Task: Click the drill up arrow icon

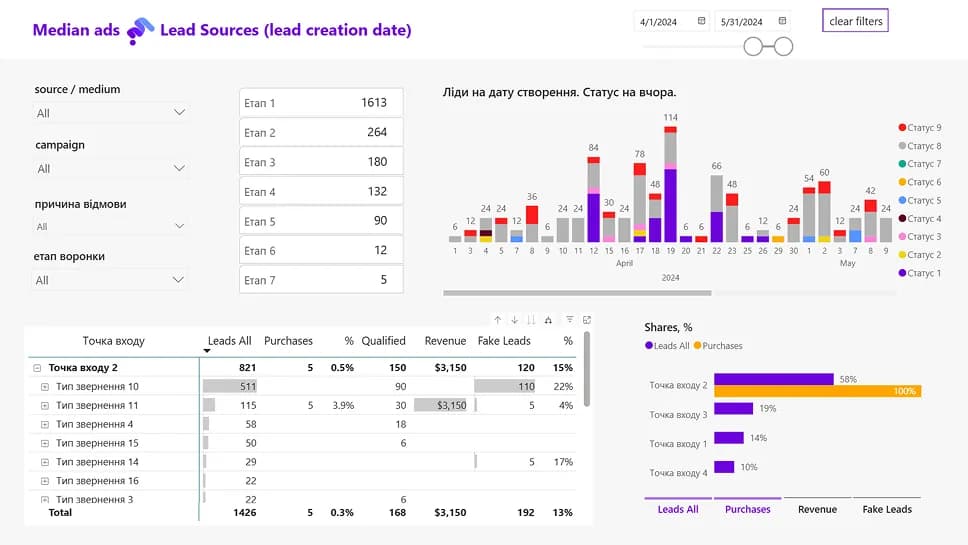Action: [497, 320]
